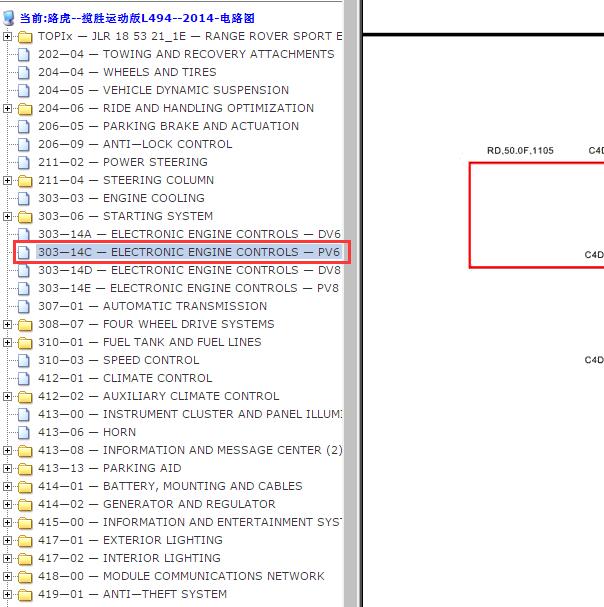The image size is (604, 607).
Task: Click the current vehicle title L494 2014
Action: click(137, 18)
